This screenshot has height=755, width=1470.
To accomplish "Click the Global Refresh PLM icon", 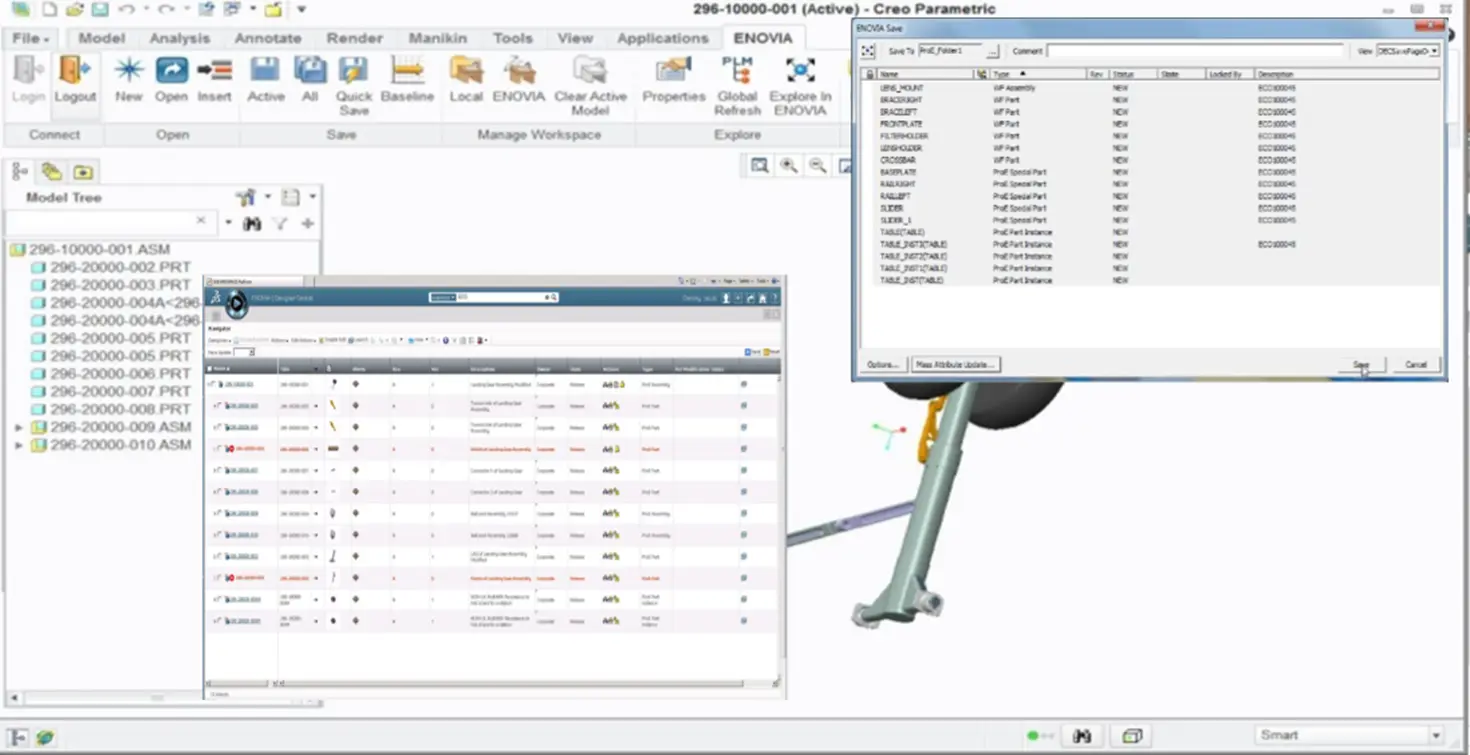I will tap(737, 85).
